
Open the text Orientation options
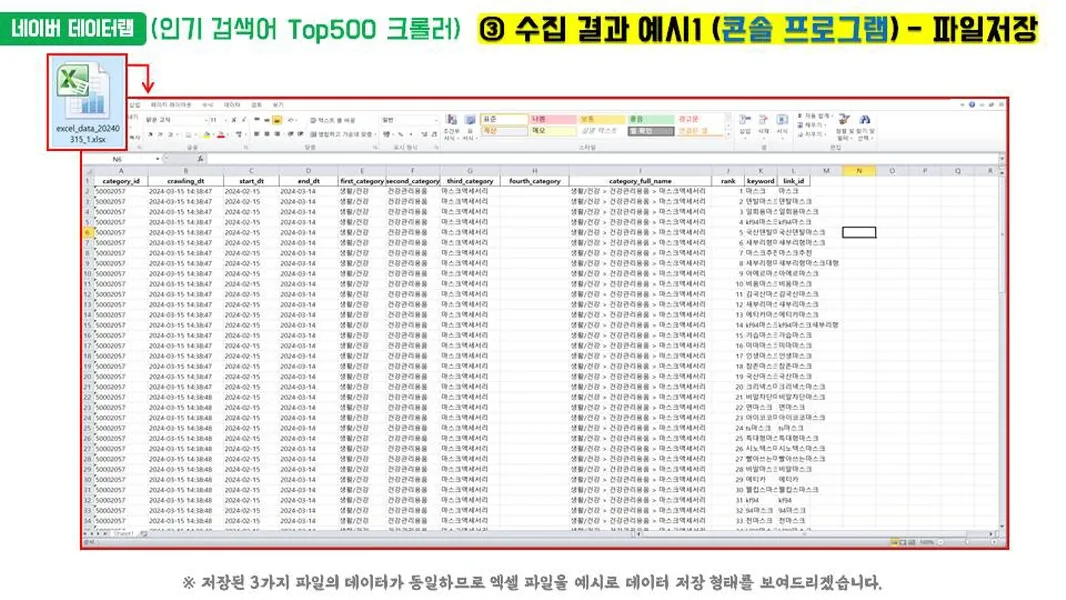[x=291, y=120]
